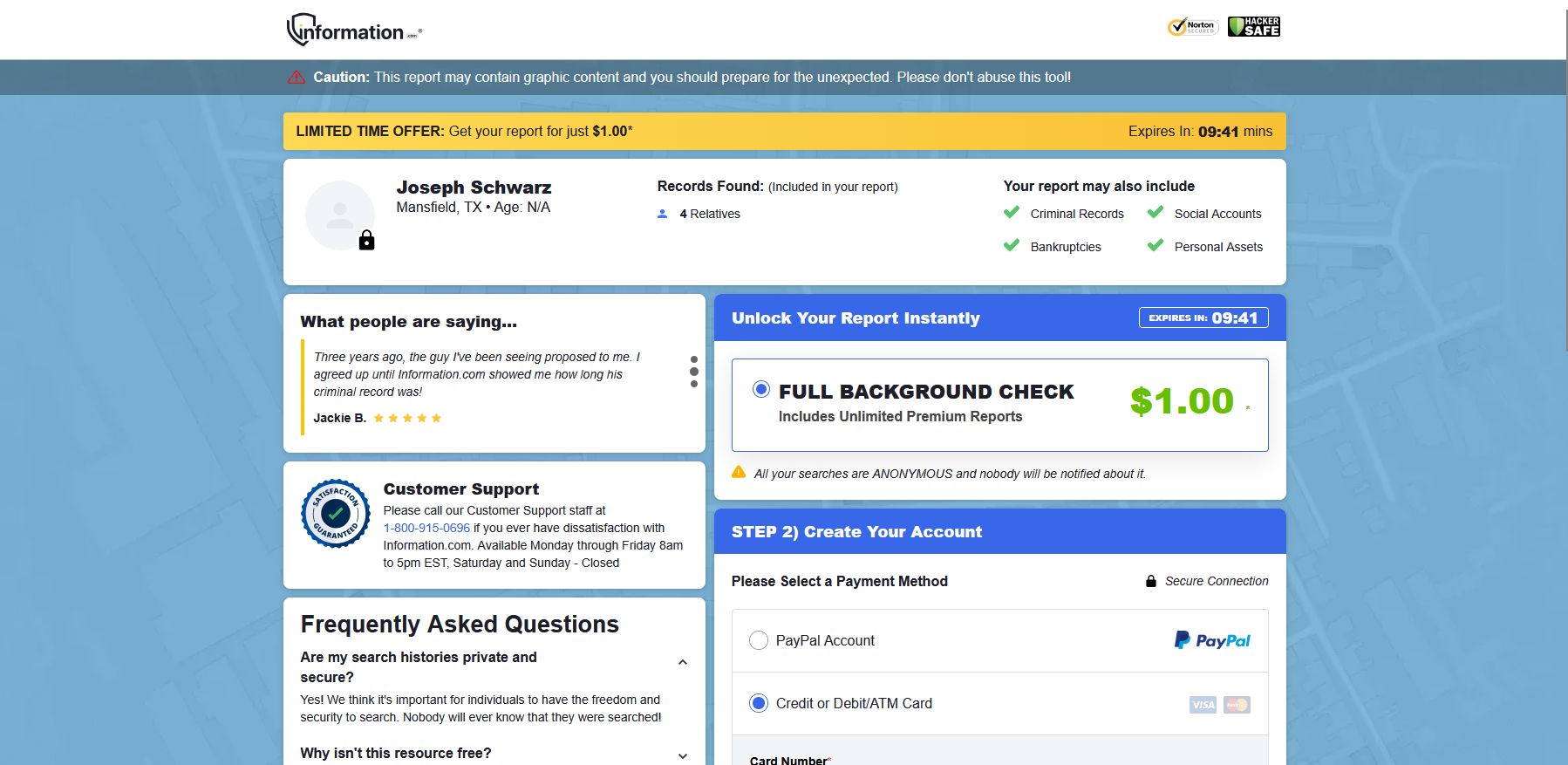Choose the PayPal Account radio option
The height and width of the screenshot is (765, 1568).
759,640
